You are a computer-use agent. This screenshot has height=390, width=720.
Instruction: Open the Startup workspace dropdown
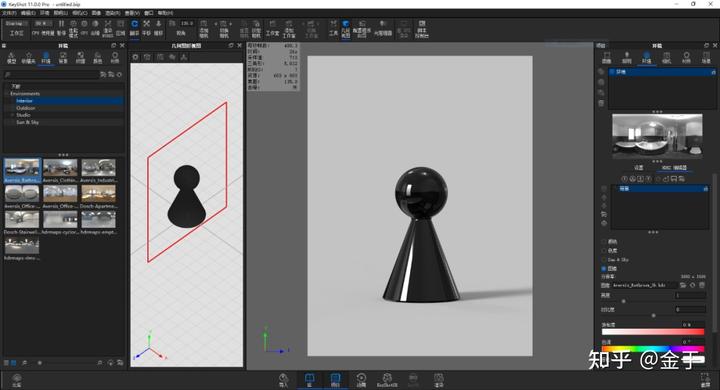point(17,23)
